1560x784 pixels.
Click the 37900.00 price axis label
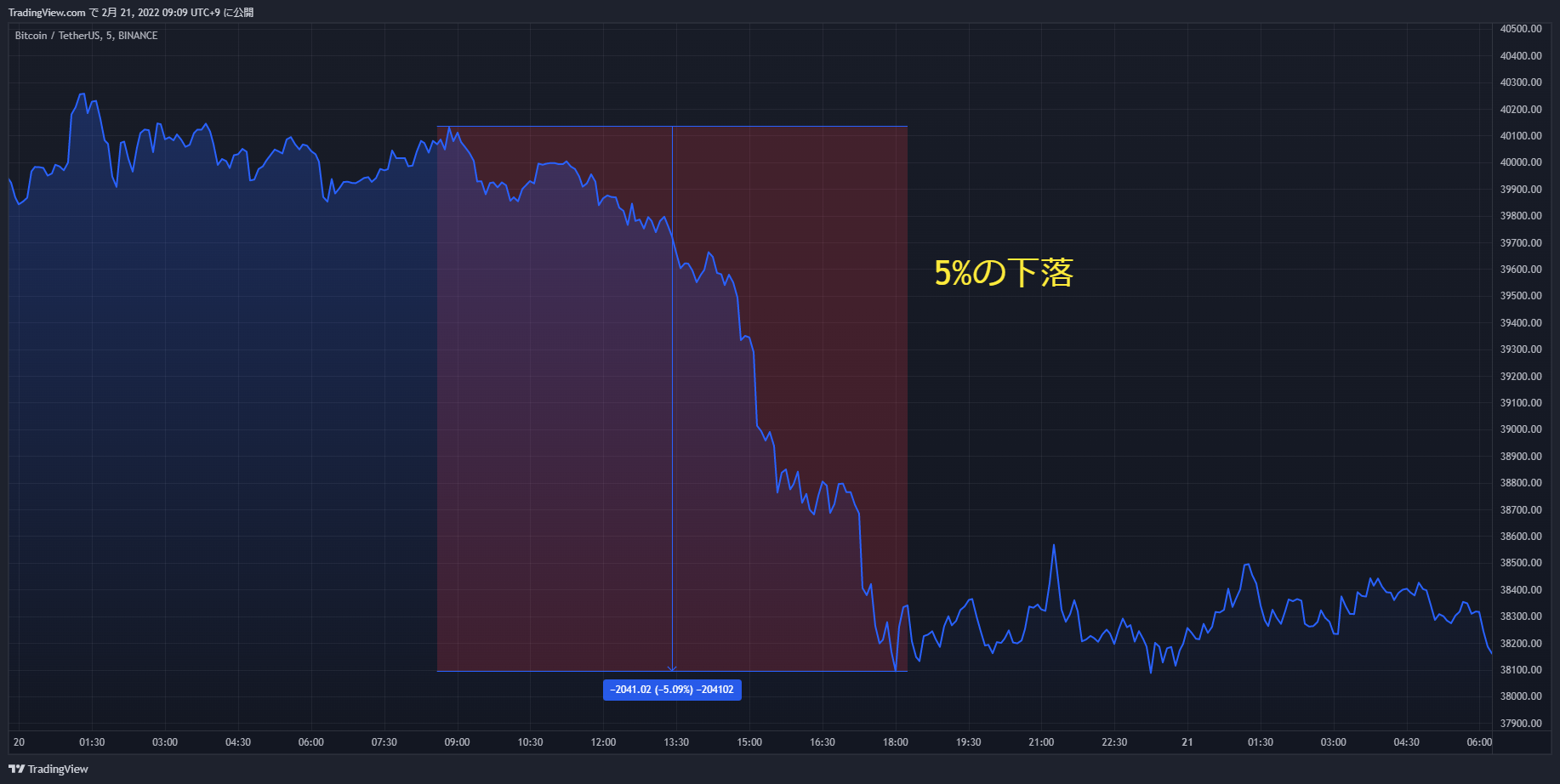pyautogui.click(x=1521, y=724)
